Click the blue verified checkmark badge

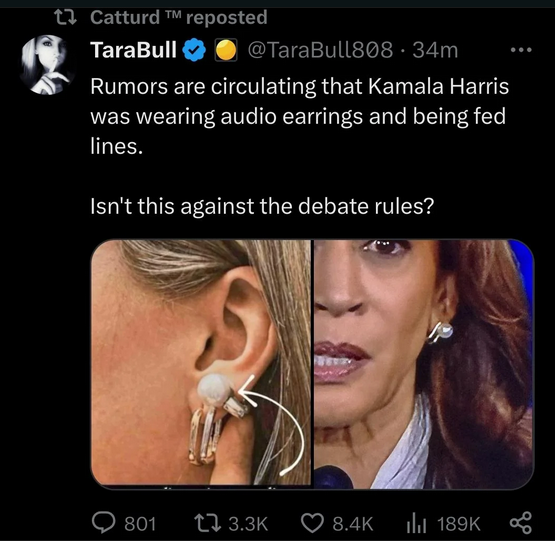194,50
